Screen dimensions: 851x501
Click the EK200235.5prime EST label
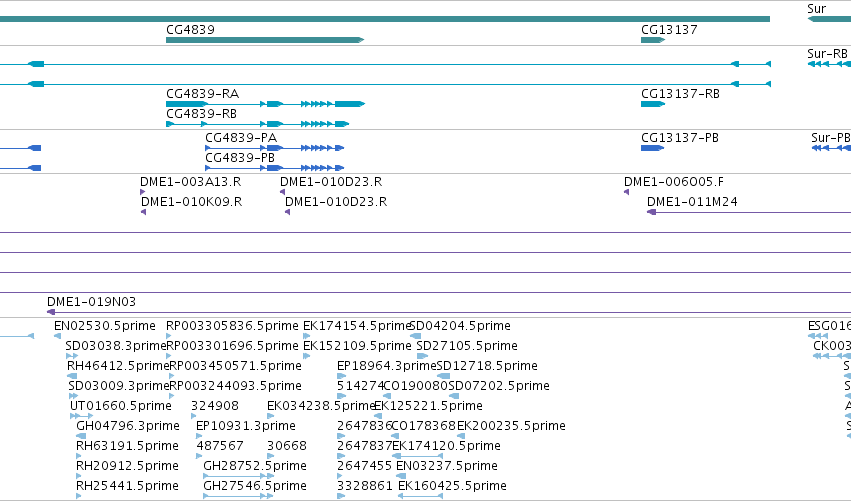[x=511, y=426]
